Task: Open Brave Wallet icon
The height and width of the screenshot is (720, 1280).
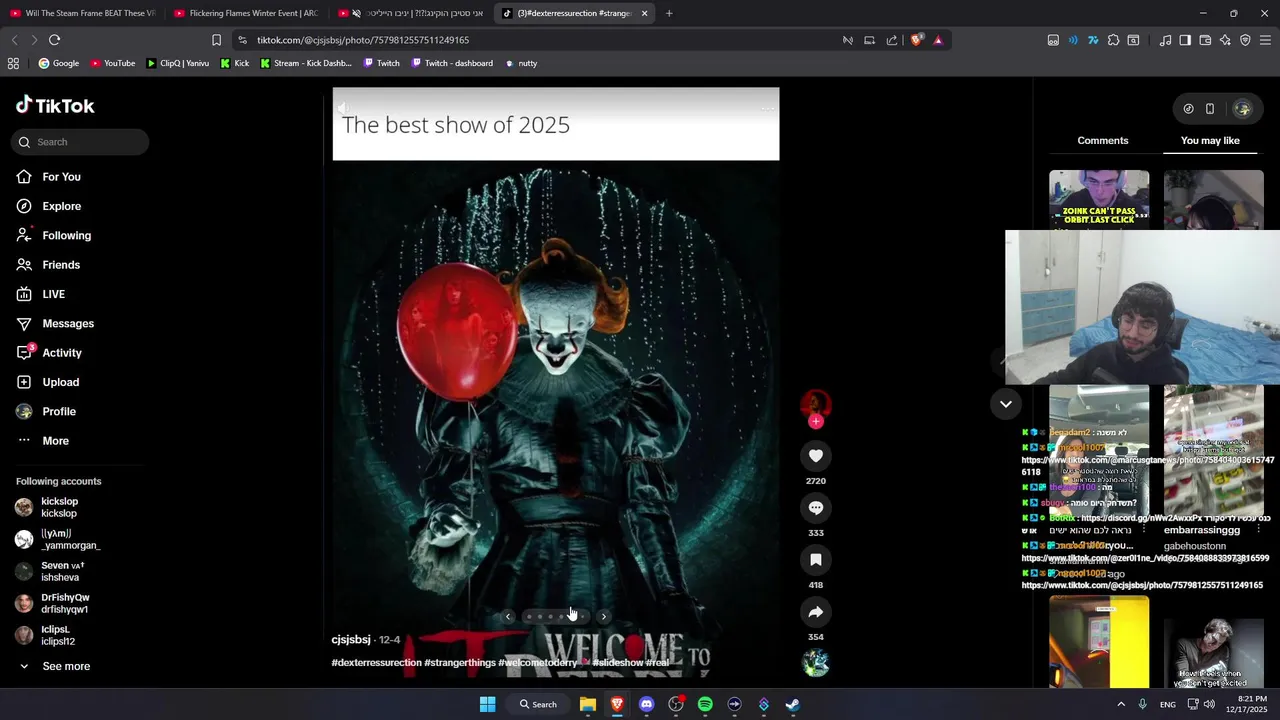Action: coord(1205,40)
